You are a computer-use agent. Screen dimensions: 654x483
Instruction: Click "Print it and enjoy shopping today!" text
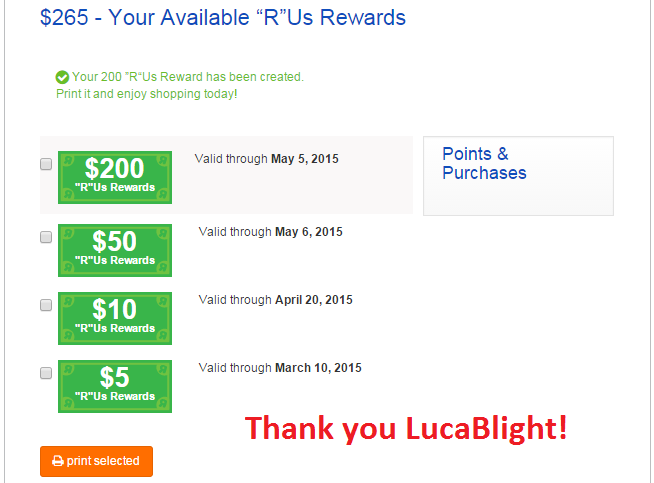[147, 94]
